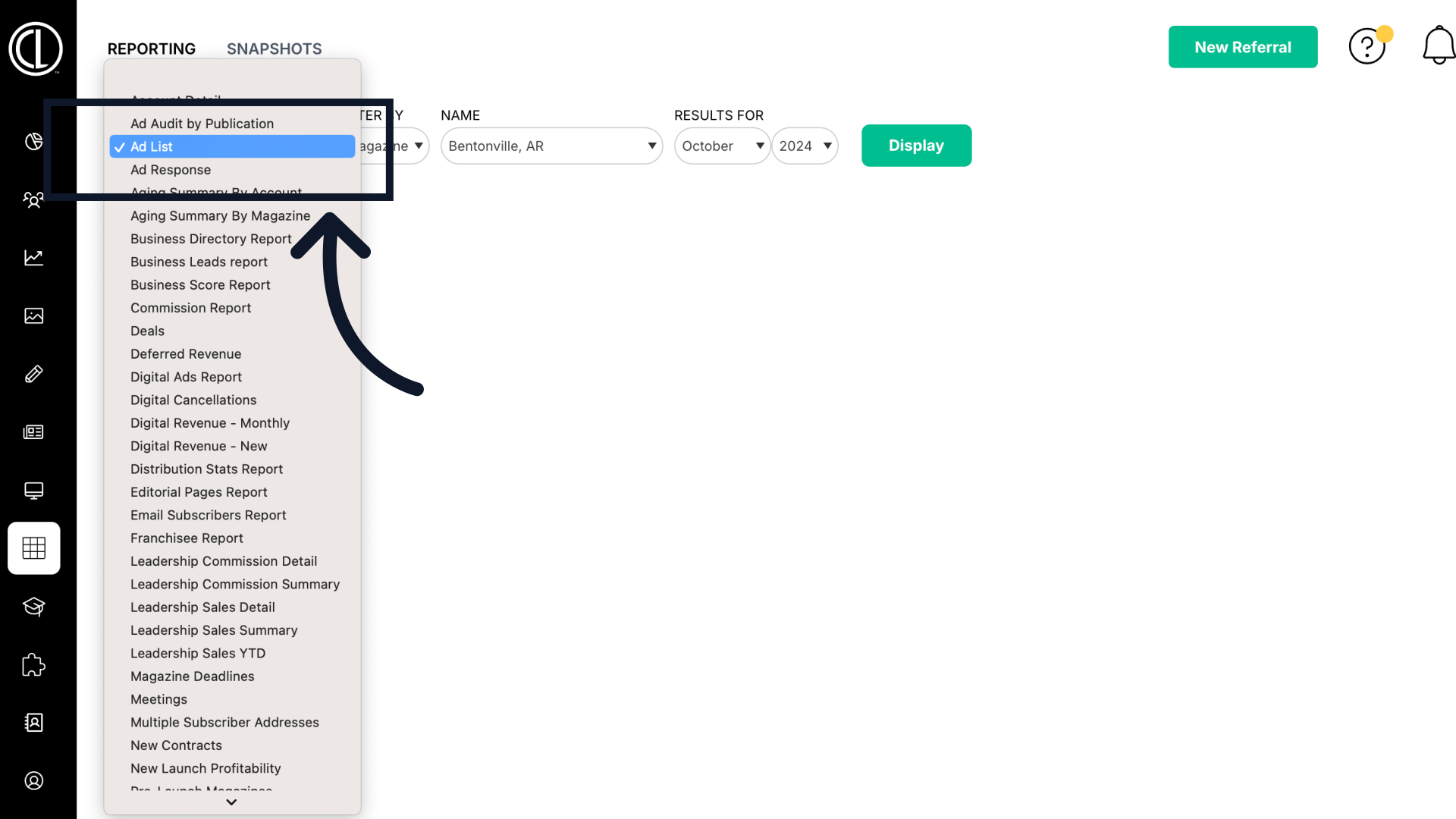
Task: Open the notifications bell icon
Action: (x=1438, y=46)
